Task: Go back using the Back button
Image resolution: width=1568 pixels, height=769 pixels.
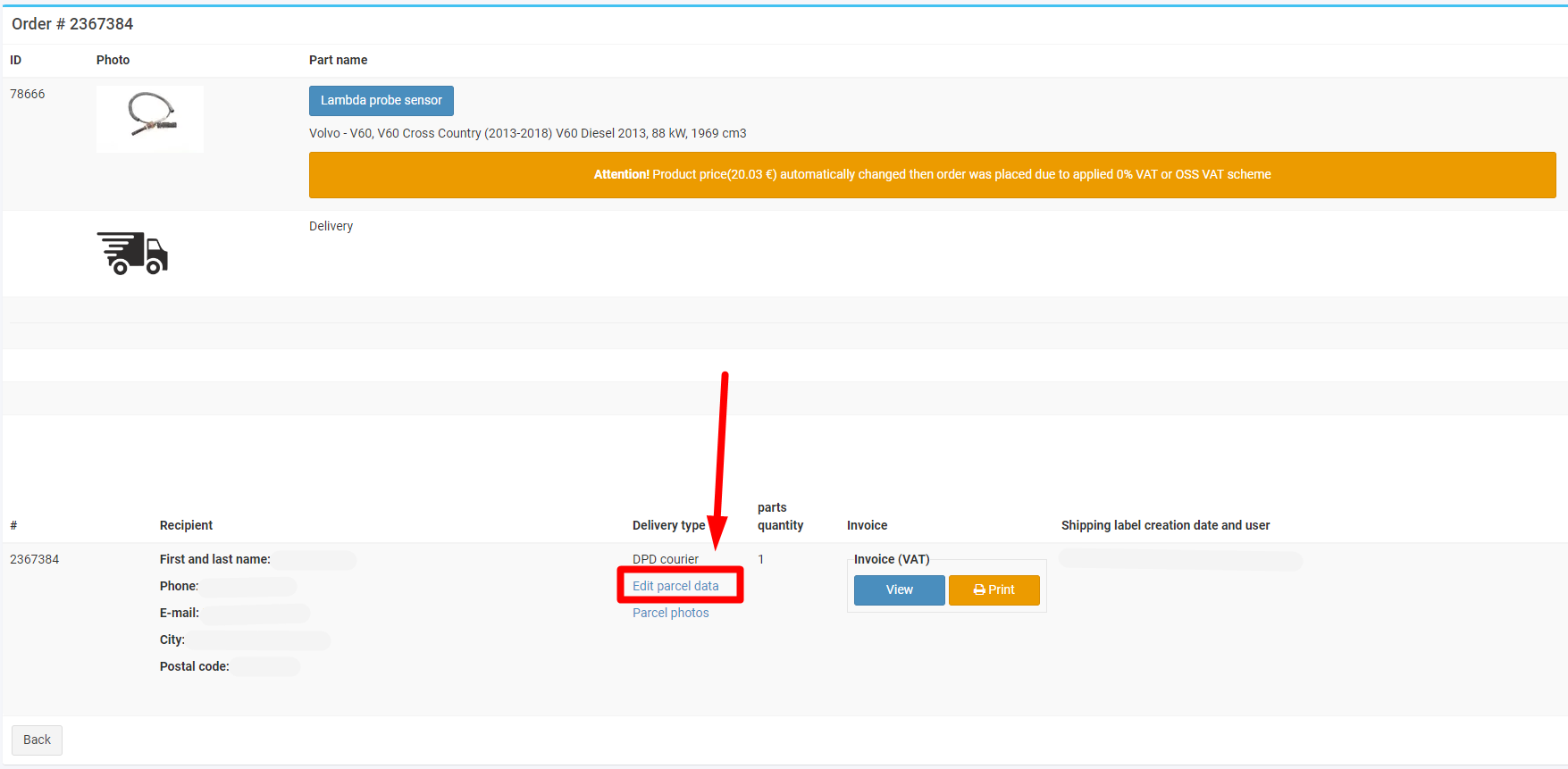Action: 37,740
